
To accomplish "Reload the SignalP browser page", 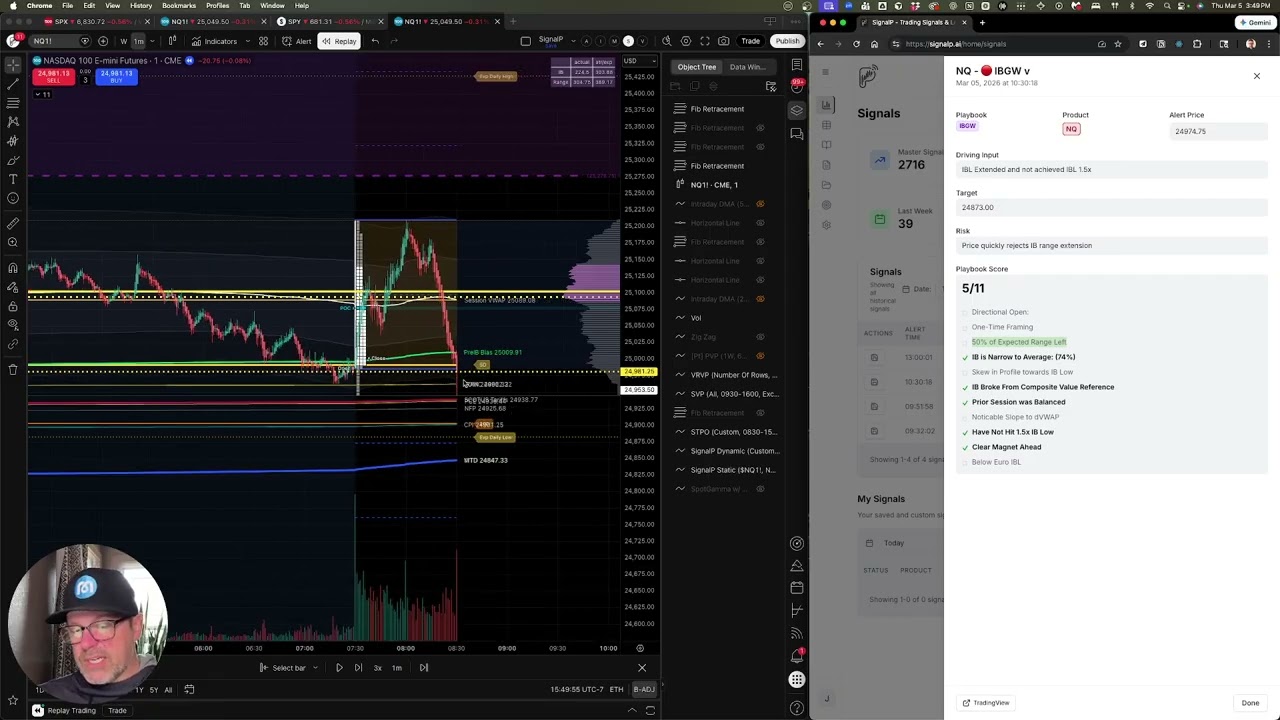I will tap(856, 44).
